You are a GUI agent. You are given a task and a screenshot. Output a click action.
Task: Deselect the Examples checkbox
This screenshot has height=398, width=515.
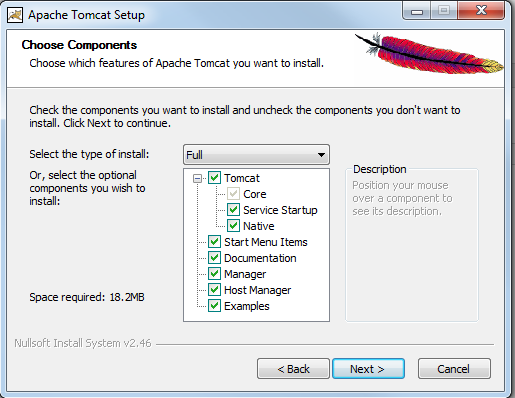pyautogui.click(x=214, y=306)
